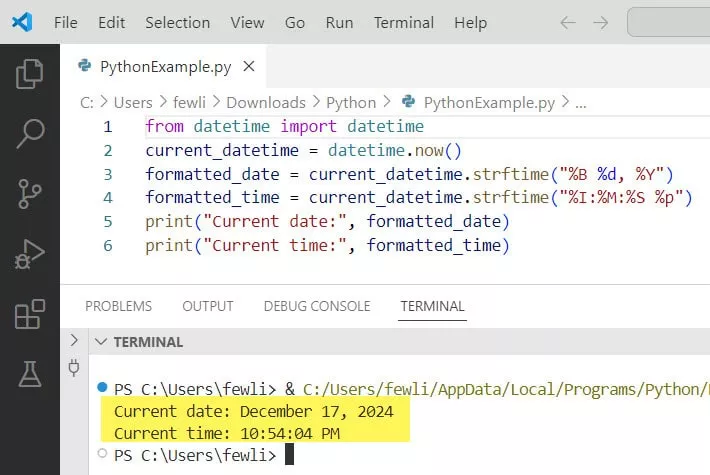The width and height of the screenshot is (710, 475).
Task: Click the command center search box
Action: [668, 22]
